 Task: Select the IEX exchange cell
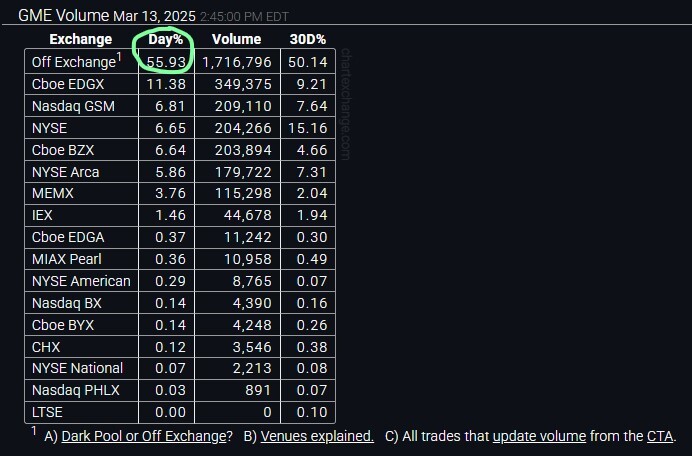point(43,216)
